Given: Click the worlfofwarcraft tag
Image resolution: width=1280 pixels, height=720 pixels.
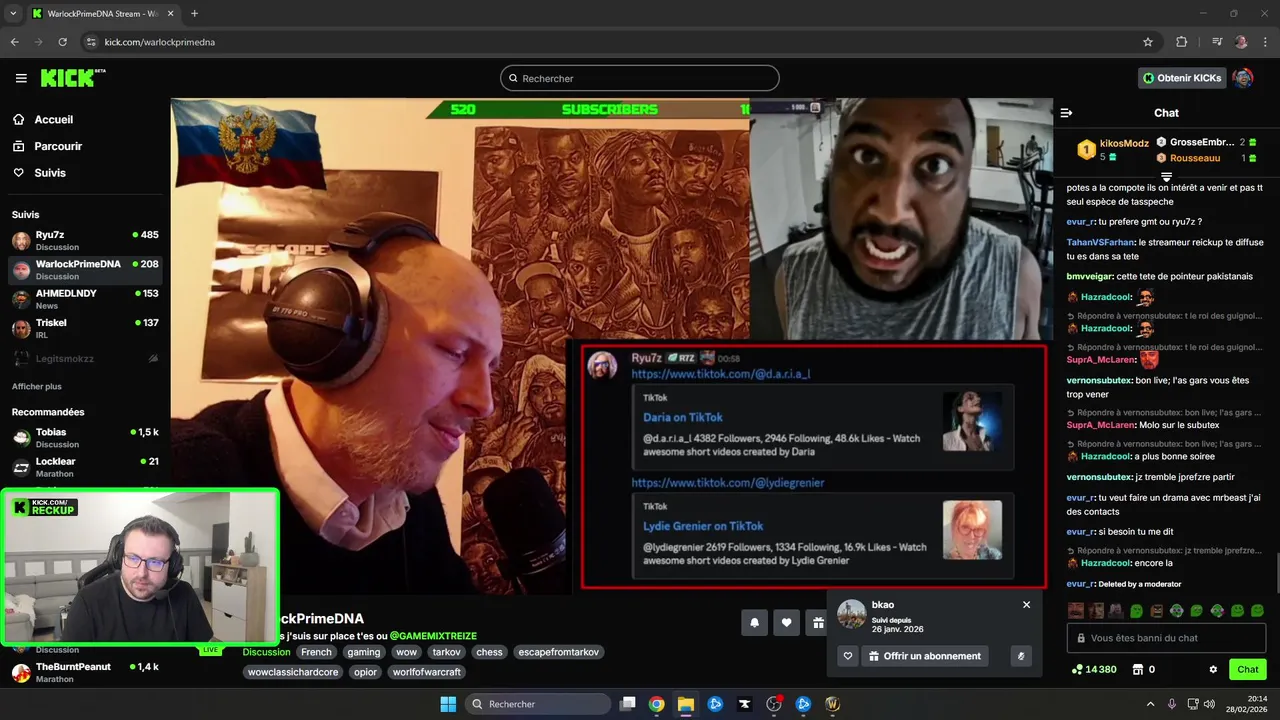Looking at the screenshot, I should (427, 672).
